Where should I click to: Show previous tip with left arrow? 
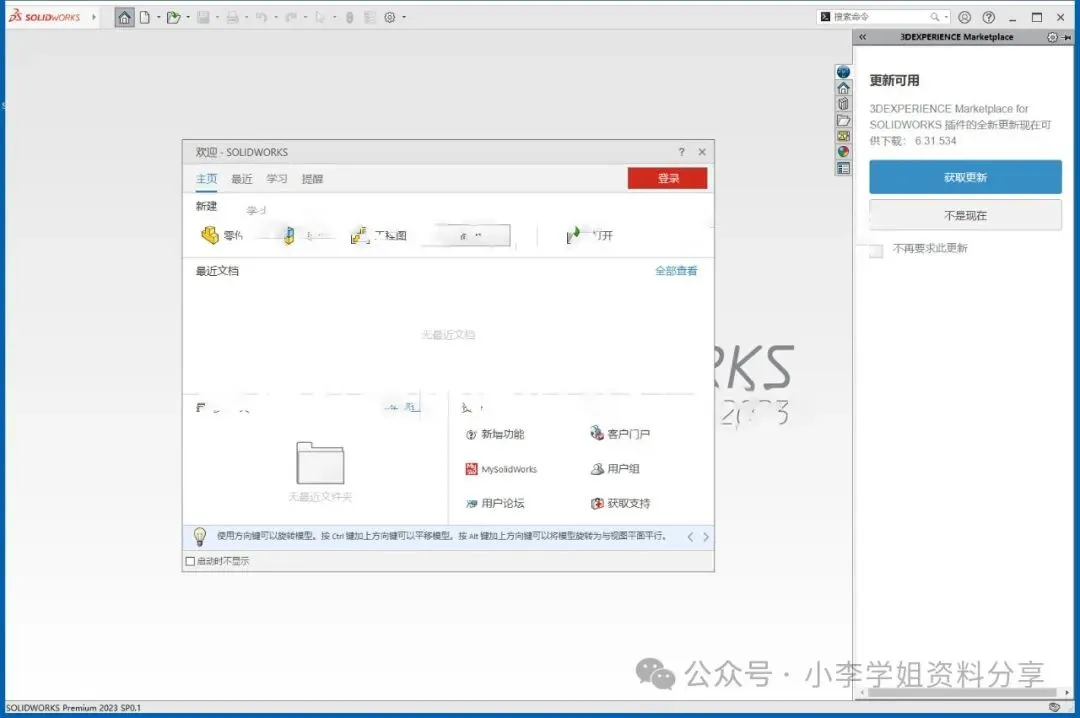tap(690, 537)
